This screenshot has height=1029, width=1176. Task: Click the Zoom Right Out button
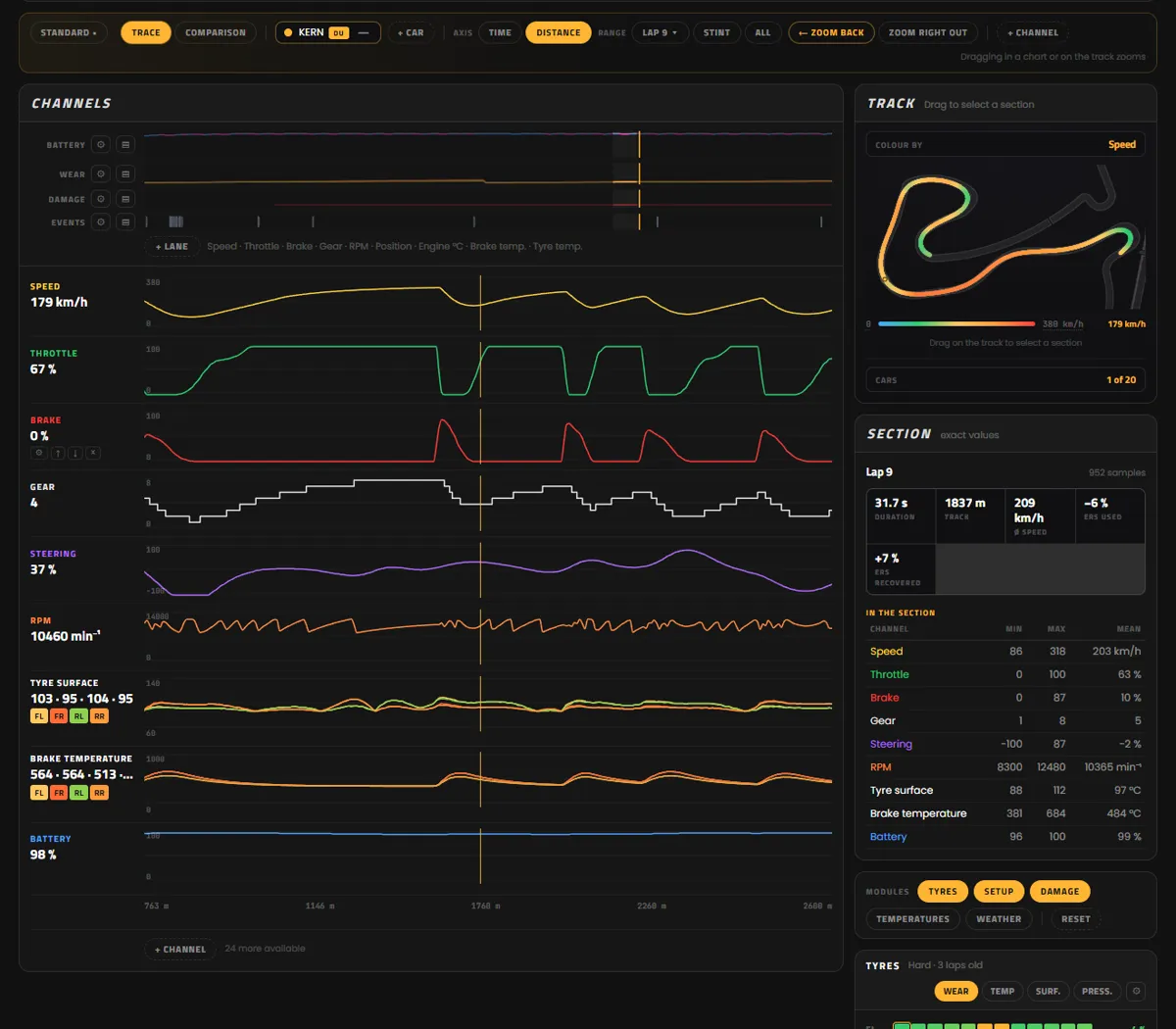[927, 32]
